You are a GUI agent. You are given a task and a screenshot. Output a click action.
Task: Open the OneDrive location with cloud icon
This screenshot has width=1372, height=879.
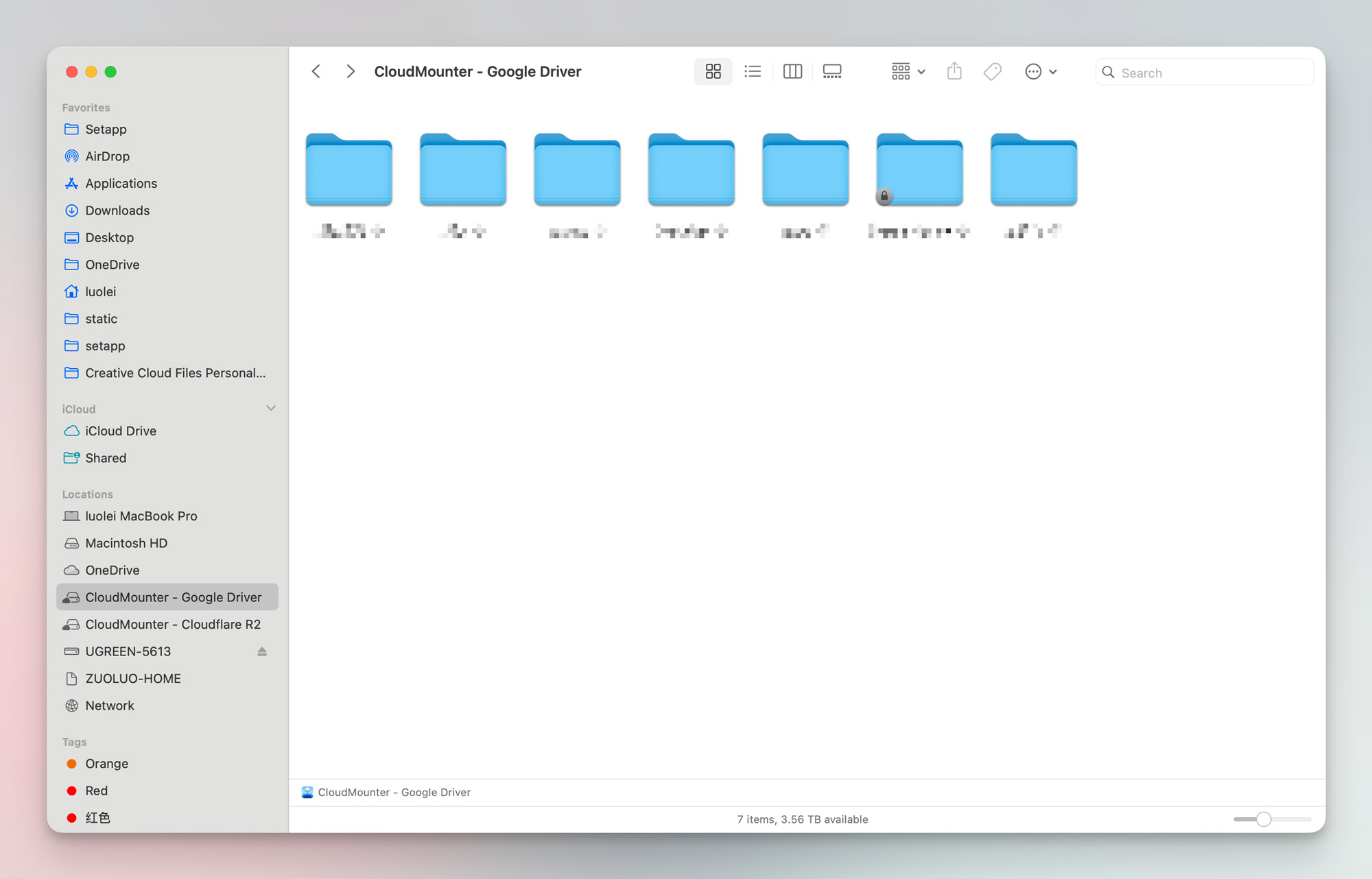tap(167, 570)
